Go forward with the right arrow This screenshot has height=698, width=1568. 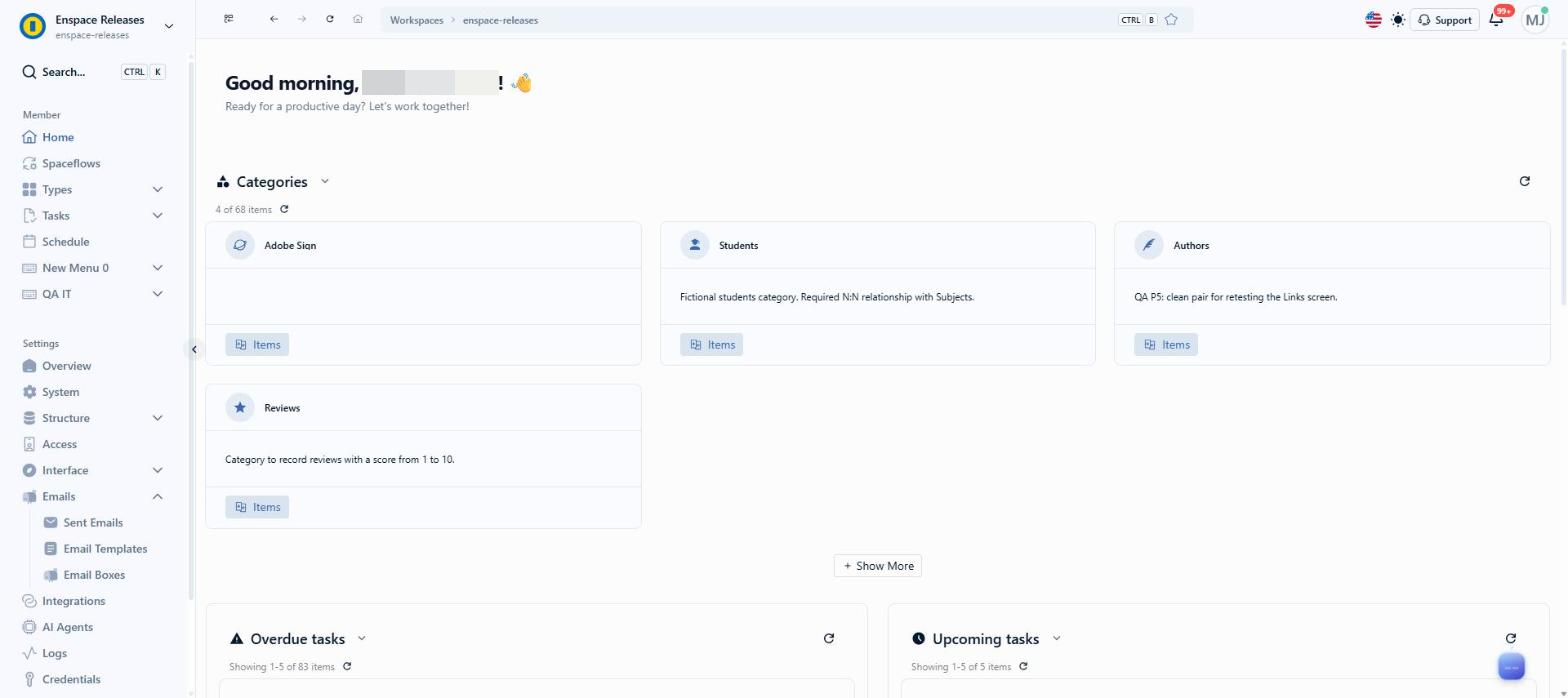[301, 19]
